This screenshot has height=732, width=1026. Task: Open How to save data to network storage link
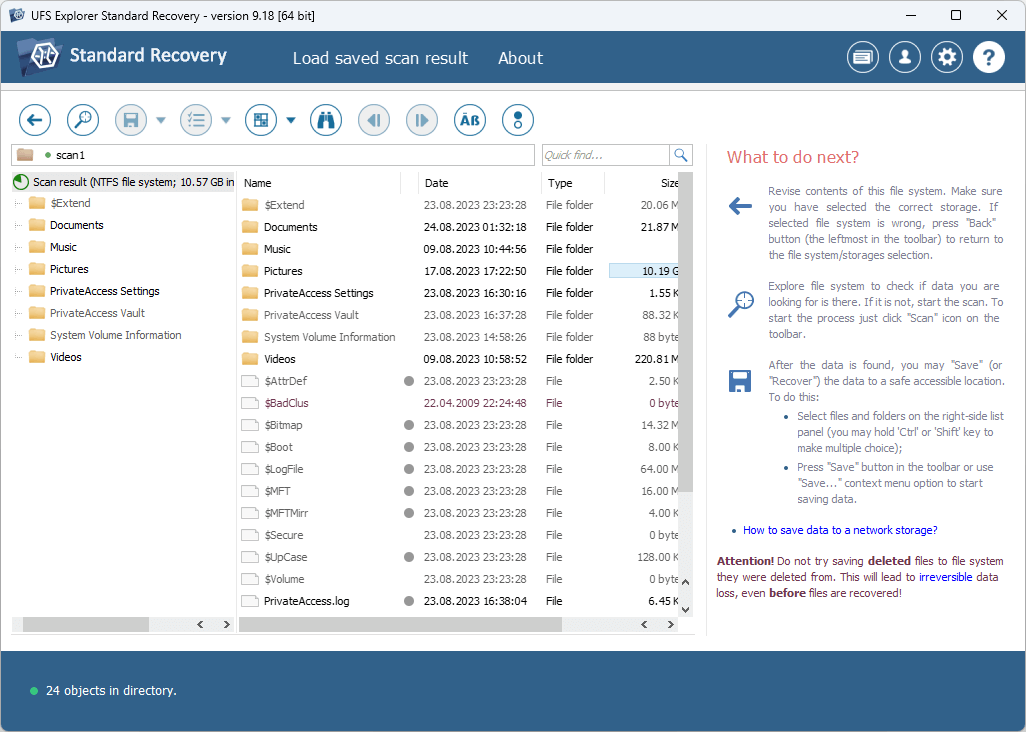[x=840, y=530]
